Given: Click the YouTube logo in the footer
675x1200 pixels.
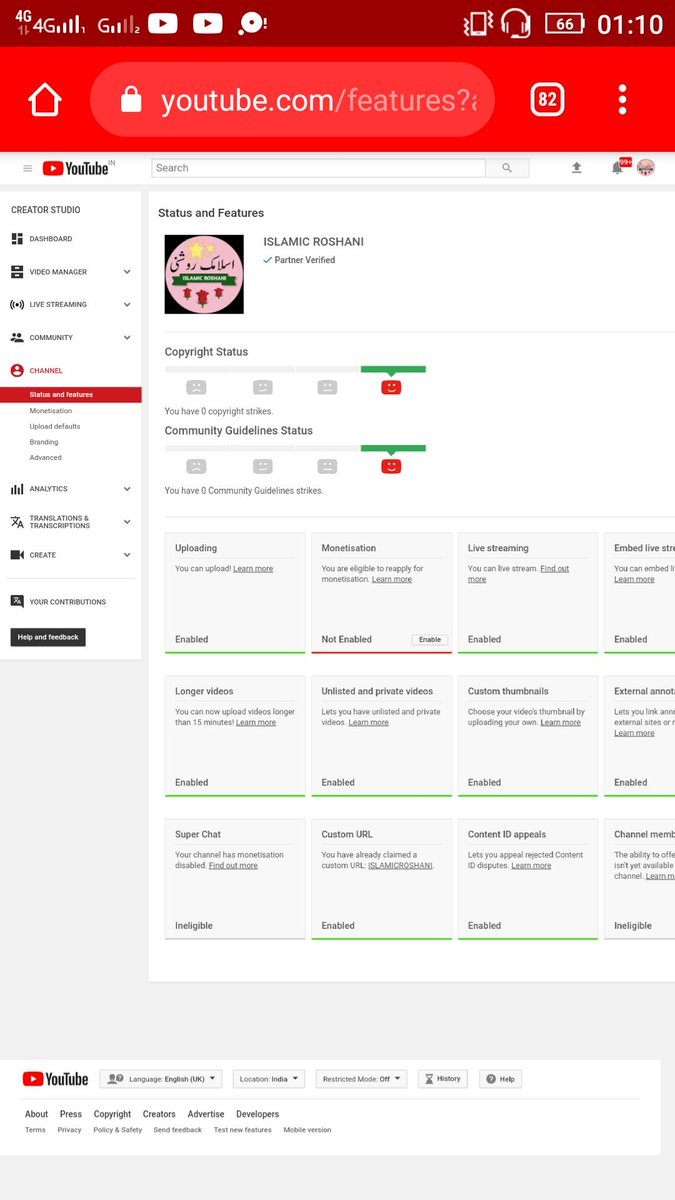Looking at the screenshot, I should point(55,1079).
